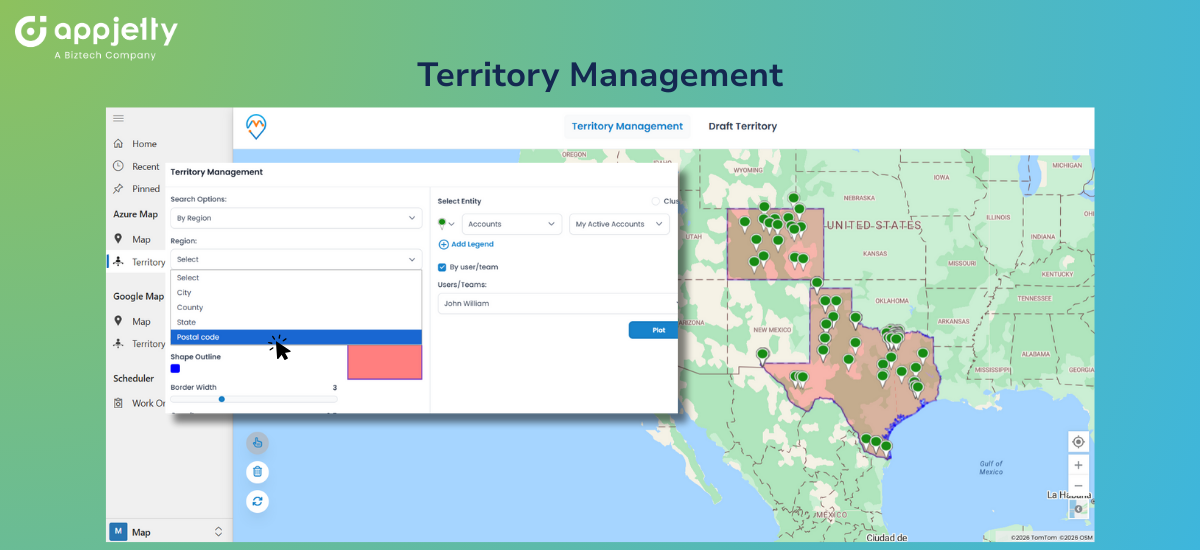Click the Home icon in sidebar
The height and width of the screenshot is (550, 1200).
coord(118,144)
